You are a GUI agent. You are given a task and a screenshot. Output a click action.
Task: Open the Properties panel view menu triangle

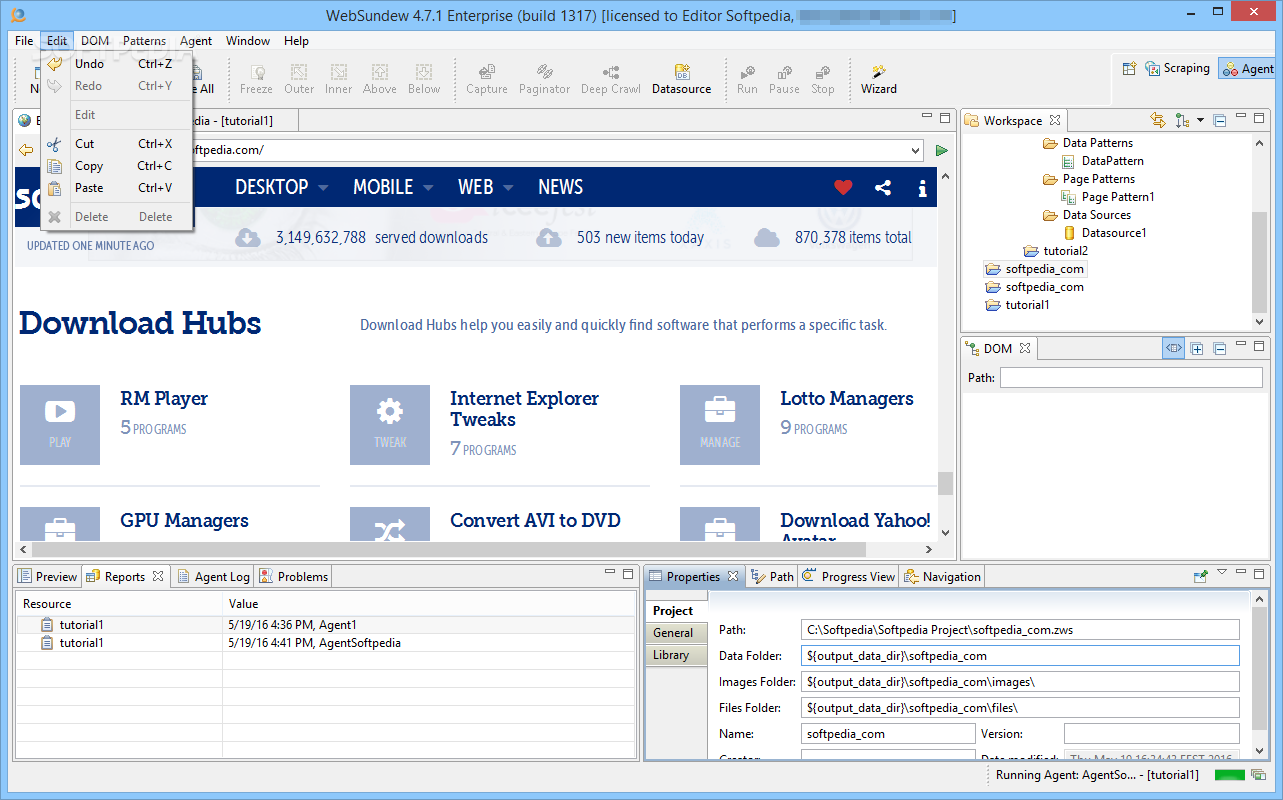coord(1222,573)
